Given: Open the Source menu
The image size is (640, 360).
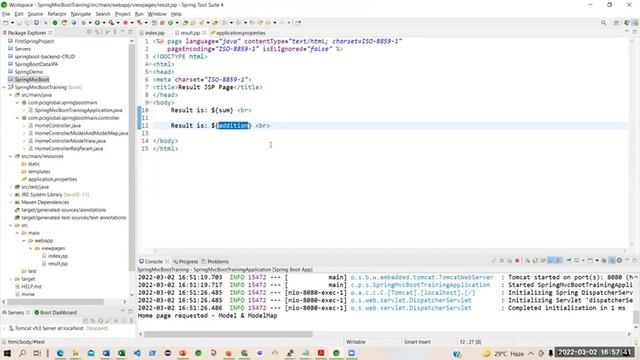Looking at the screenshot, I should (x=35, y=14).
